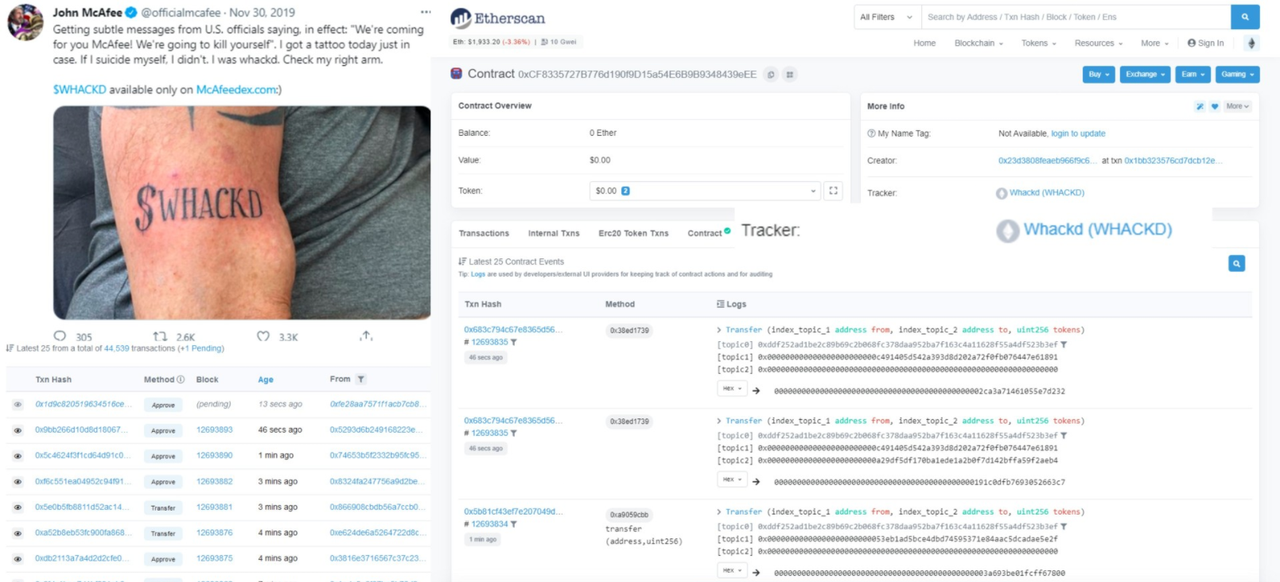Open the Earn dropdown button

tap(1192, 74)
